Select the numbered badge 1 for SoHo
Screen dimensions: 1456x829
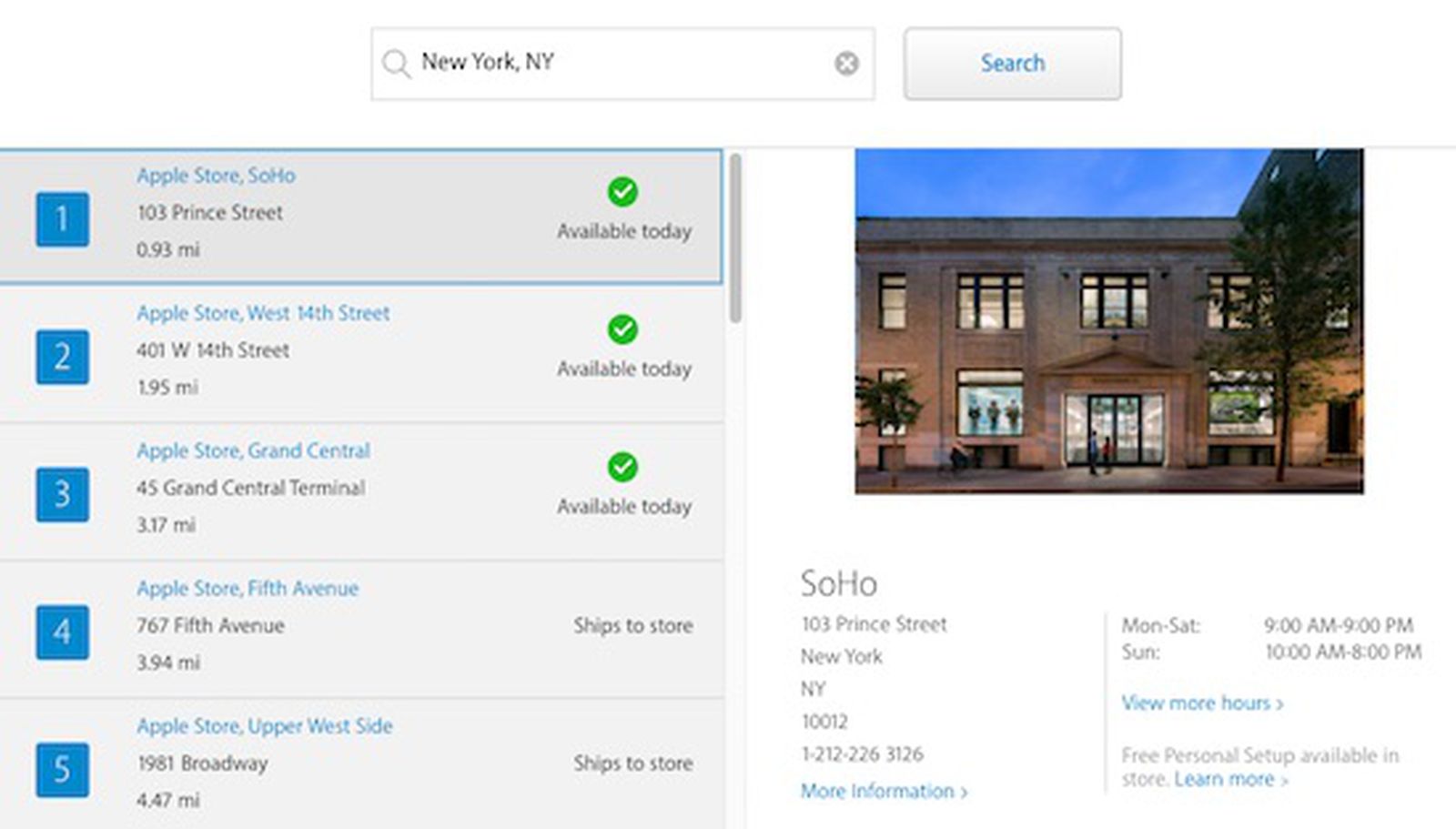[x=62, y=218]
